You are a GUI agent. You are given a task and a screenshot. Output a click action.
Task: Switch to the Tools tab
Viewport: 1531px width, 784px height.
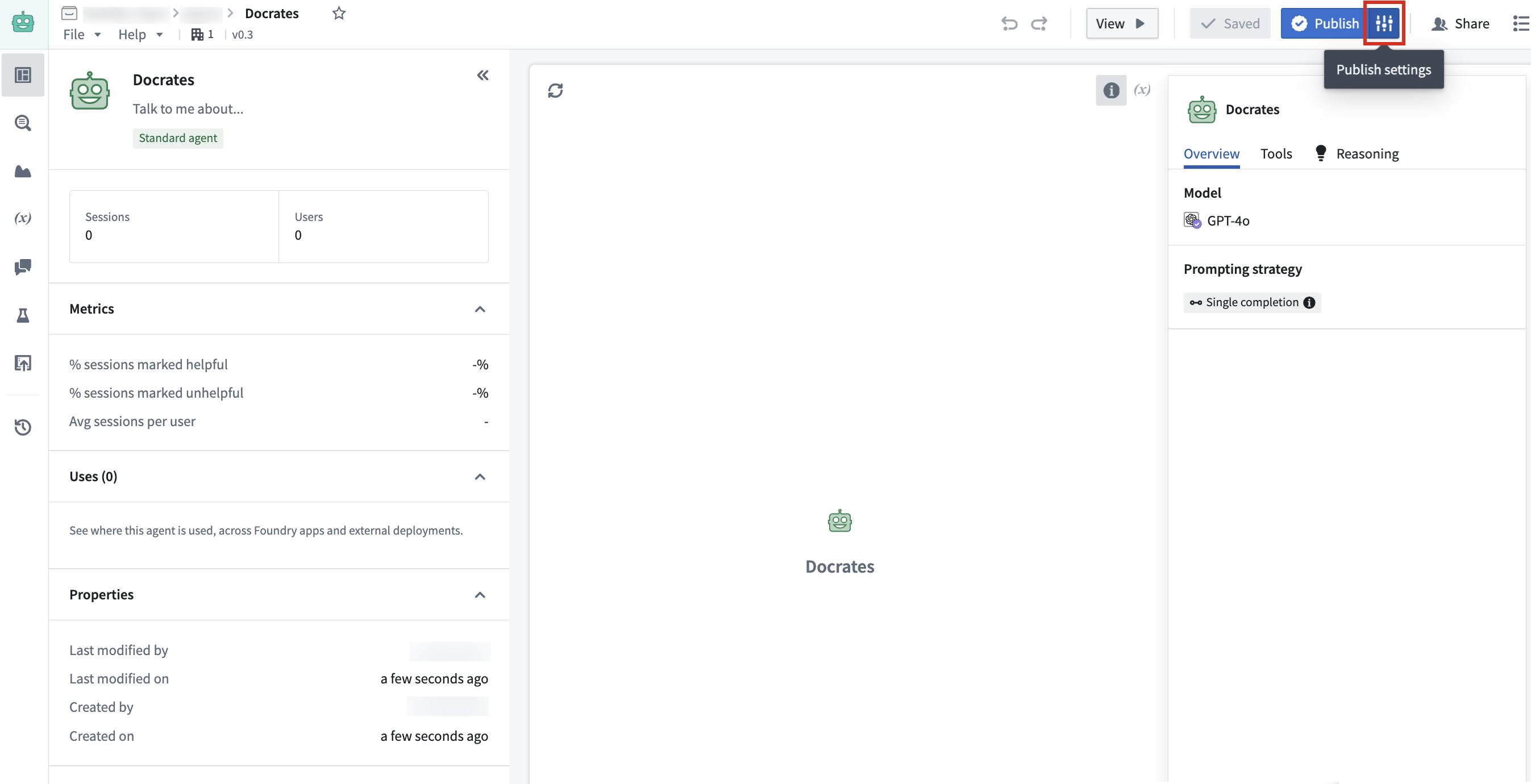pos(1276,154)
